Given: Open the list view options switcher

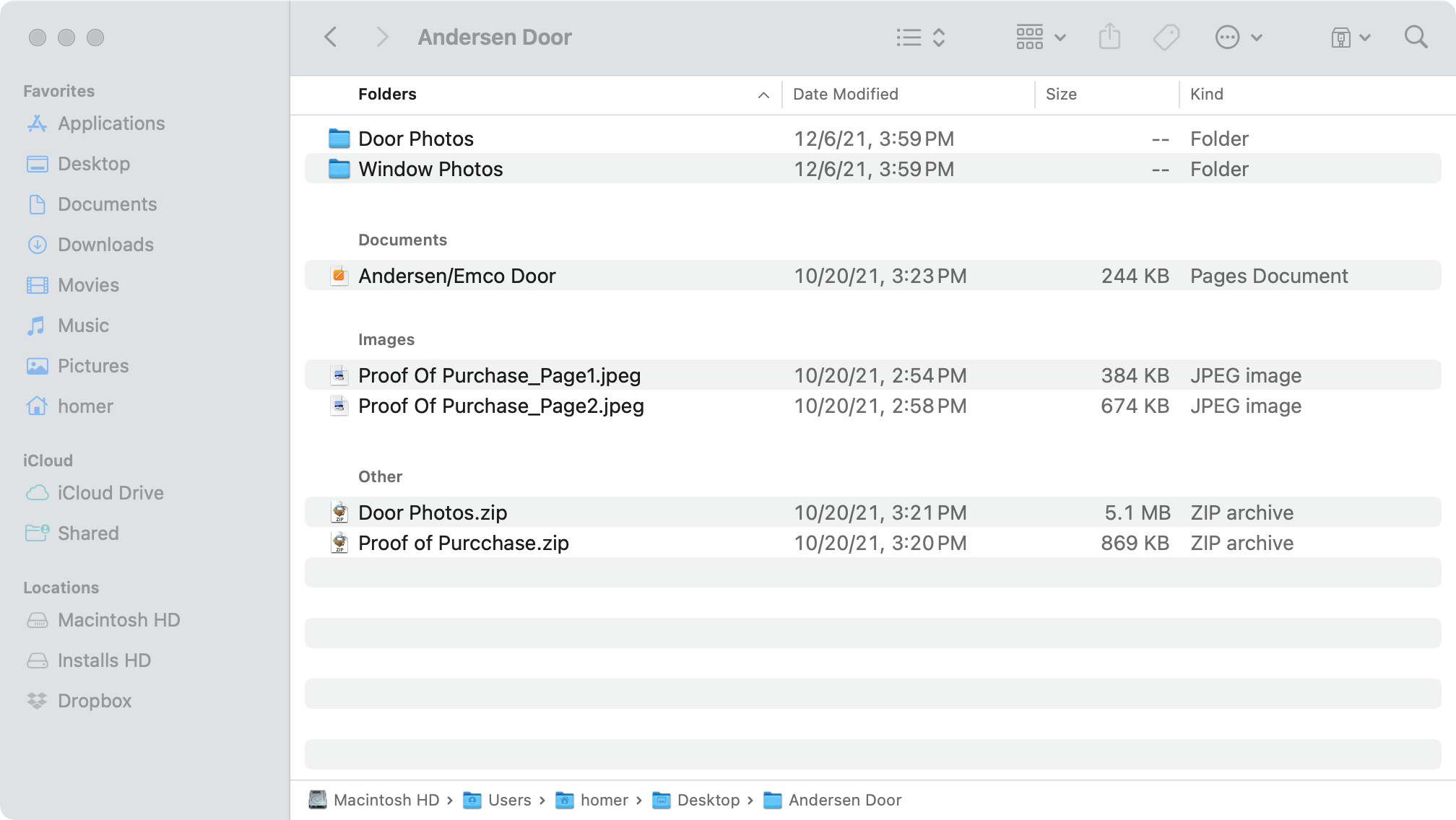Looking at the screenshot, I should coord(920,37).
